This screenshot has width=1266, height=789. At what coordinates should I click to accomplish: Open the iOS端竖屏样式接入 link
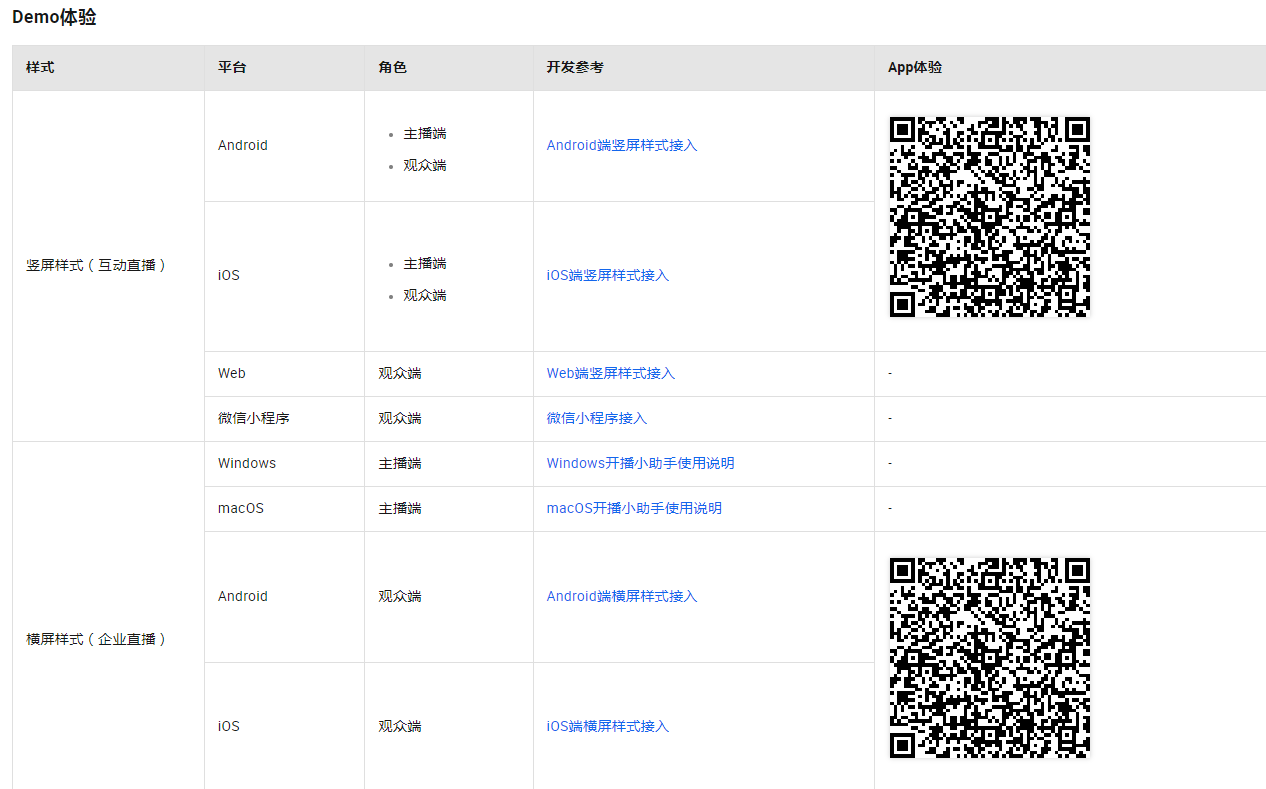(608, 275)
